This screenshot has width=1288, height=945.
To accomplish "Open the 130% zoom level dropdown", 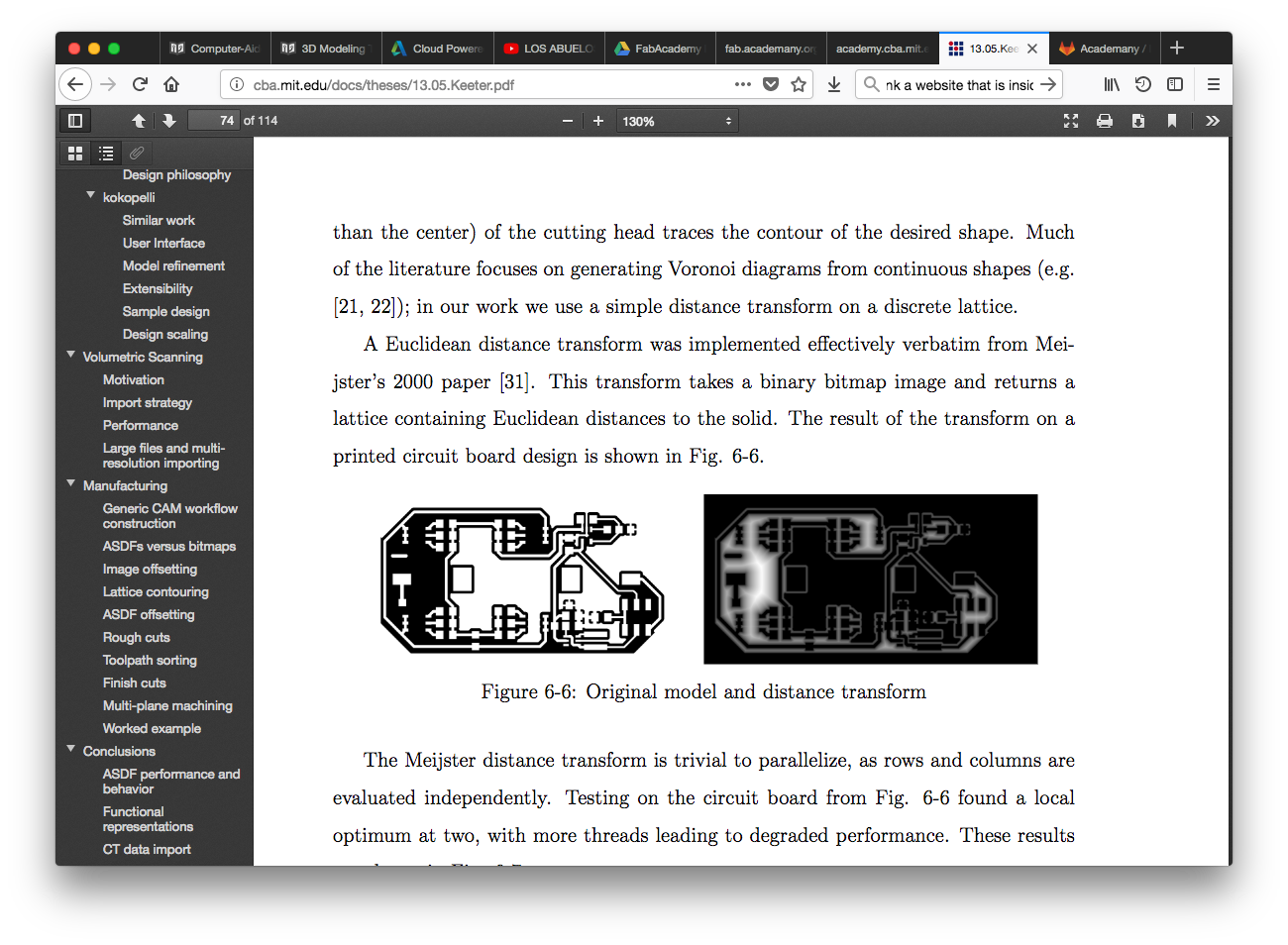I will [678, 121].
